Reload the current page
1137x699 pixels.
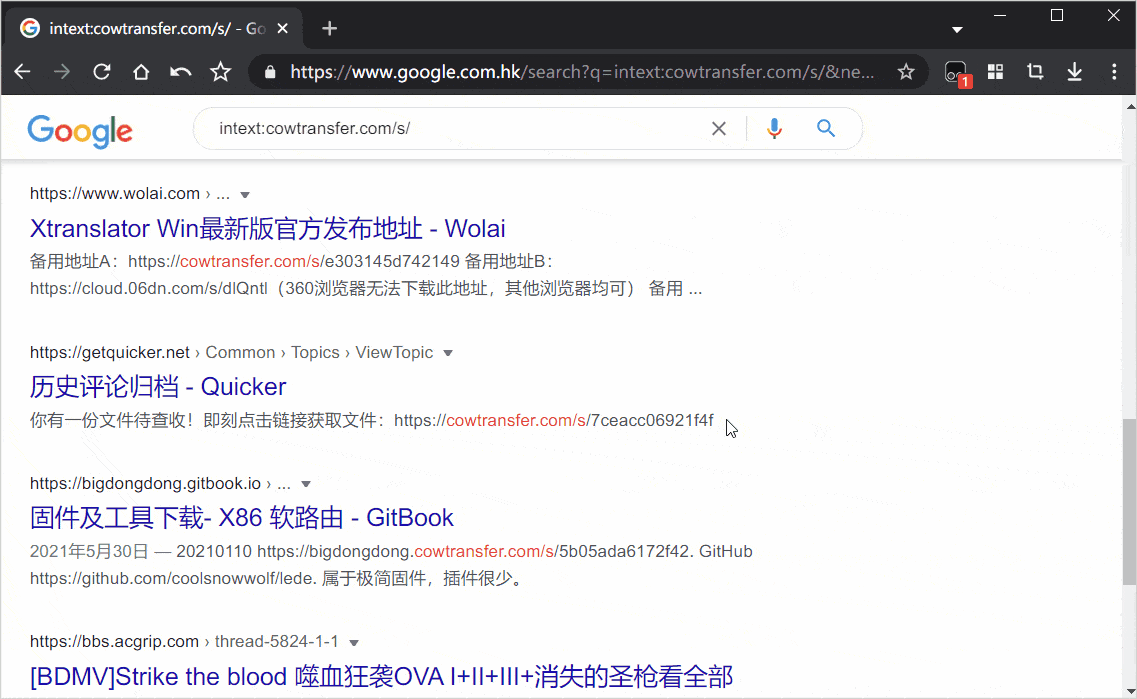101,72
